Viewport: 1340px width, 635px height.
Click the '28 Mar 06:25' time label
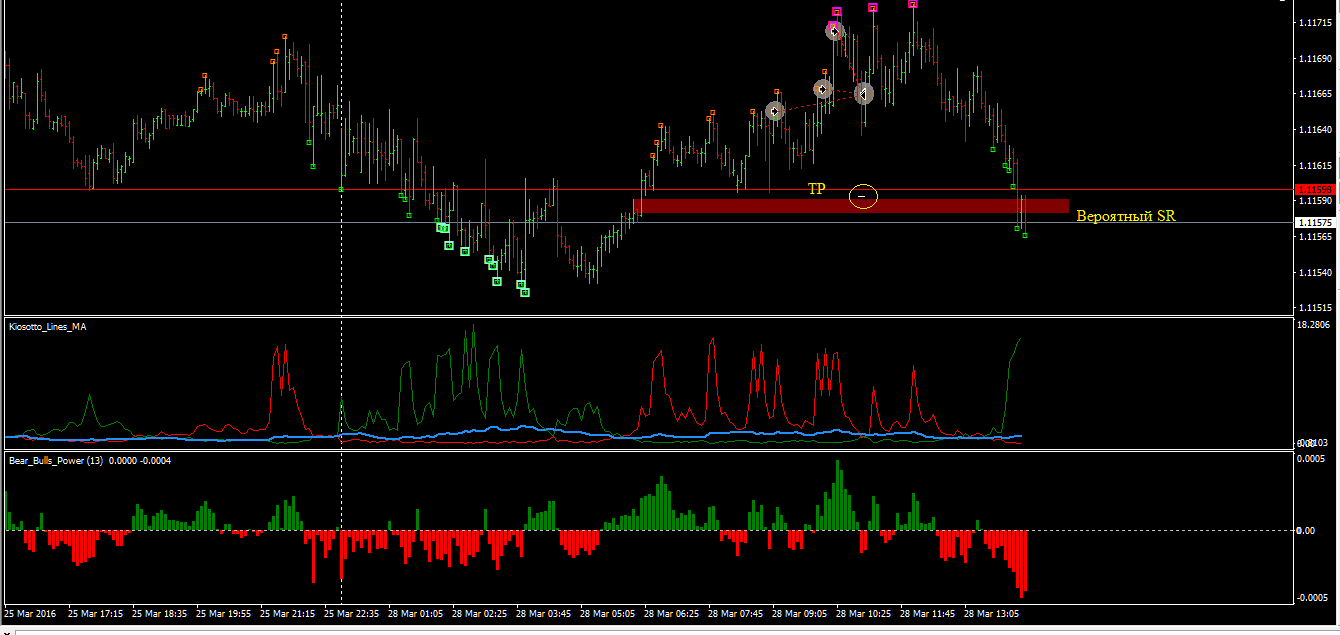click(671, 613)
